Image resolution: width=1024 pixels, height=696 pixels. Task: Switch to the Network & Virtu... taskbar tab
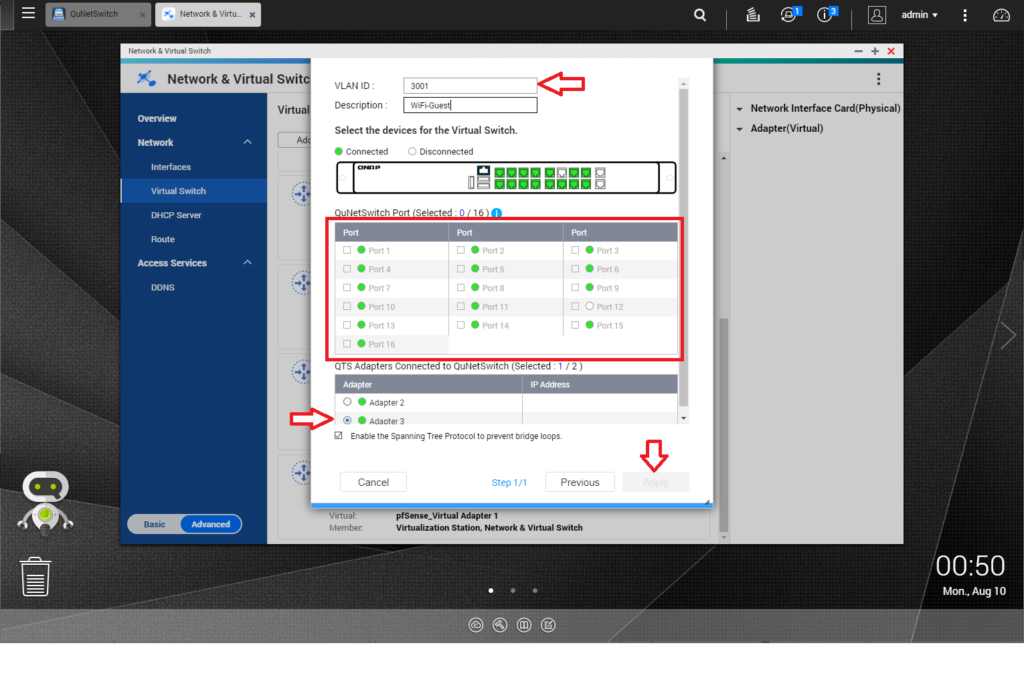tap(208, 14)
